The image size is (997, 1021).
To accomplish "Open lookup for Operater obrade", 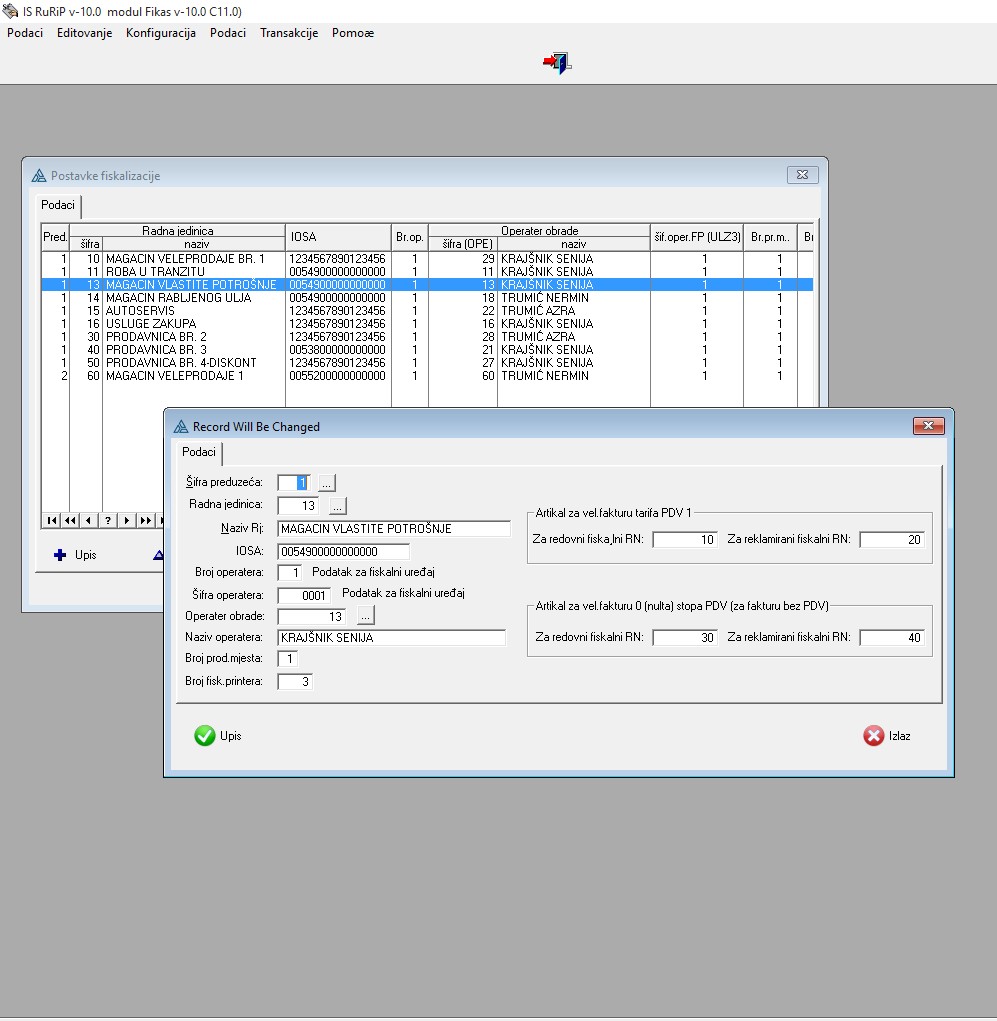I will [364, 615].
